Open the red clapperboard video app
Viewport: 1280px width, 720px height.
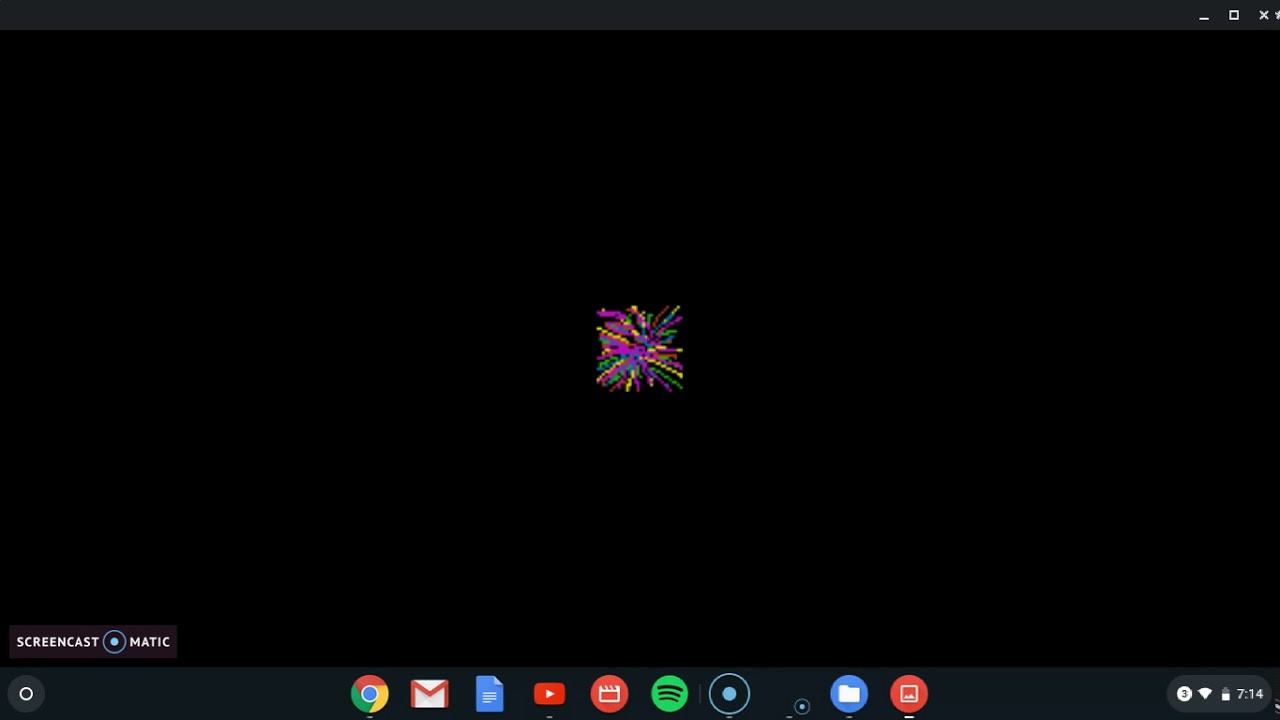pyautogui.click(x=609, y=694)
